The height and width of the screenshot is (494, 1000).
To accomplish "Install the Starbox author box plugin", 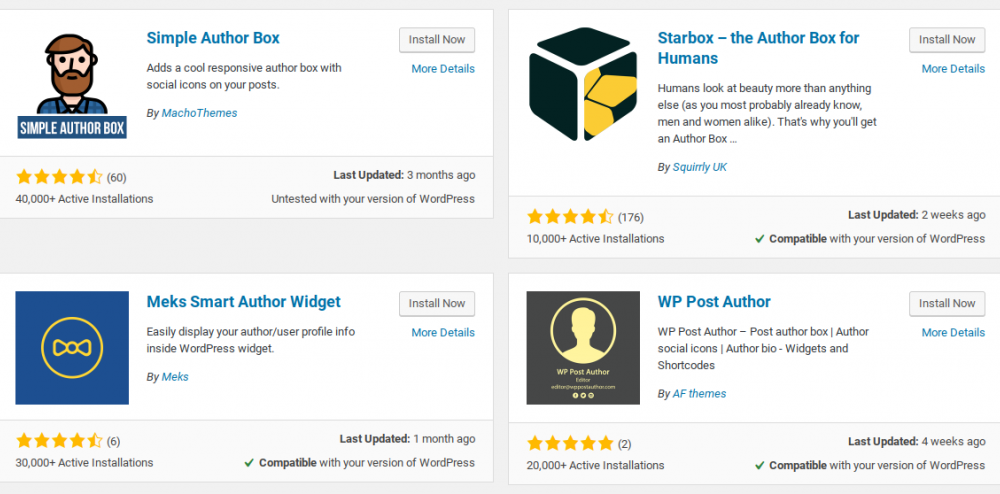I will tap(947, 40).
